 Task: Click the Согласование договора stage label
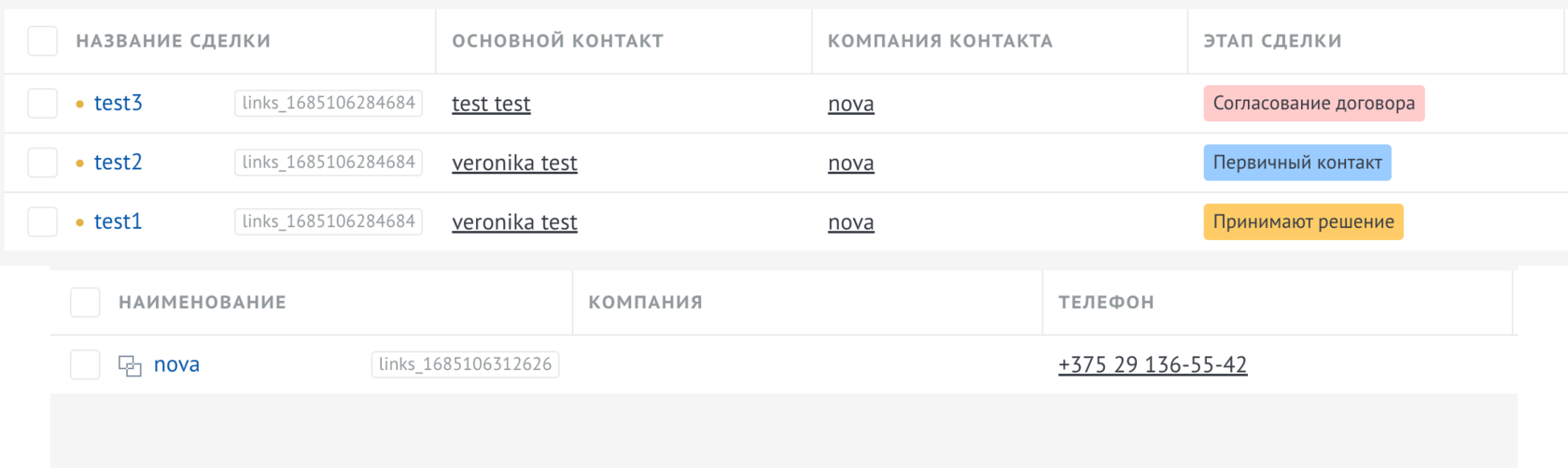tap(1313, 104)
